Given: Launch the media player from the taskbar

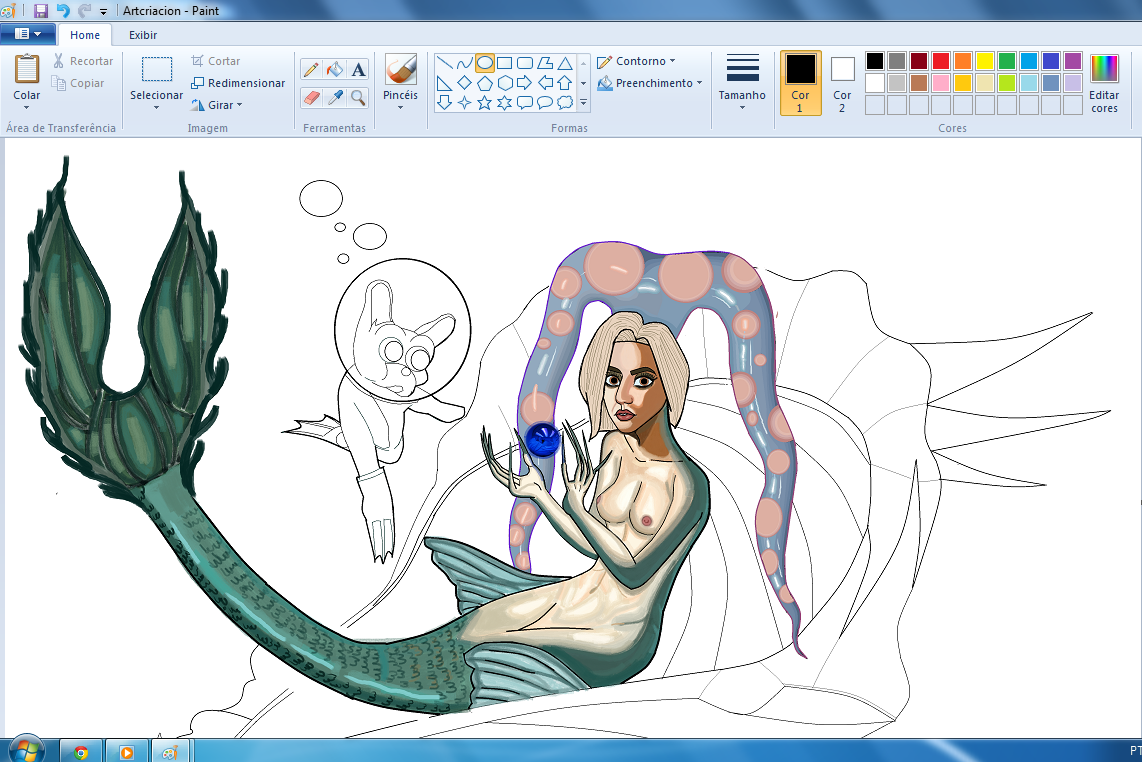Looking at the screenshot, I should 126,752.
